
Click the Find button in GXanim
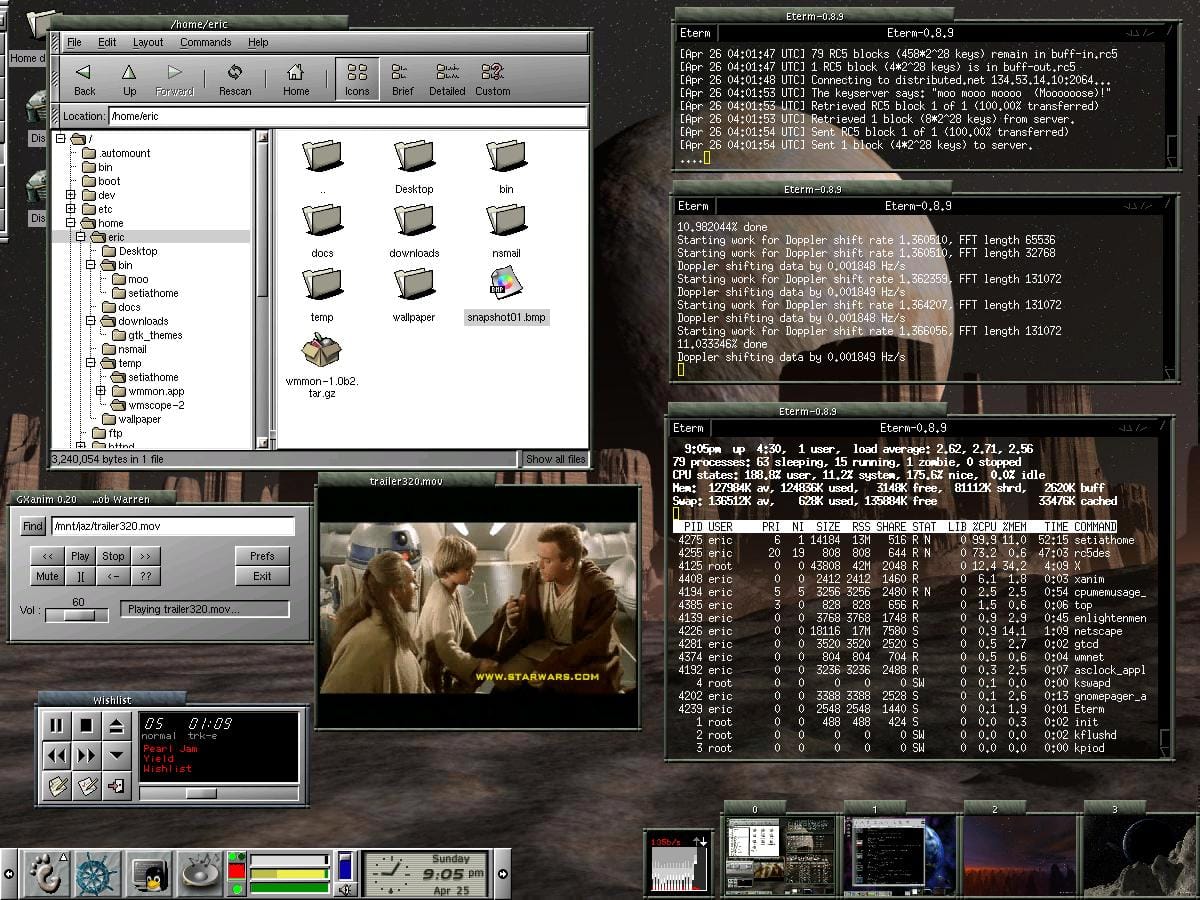tap(33, 526)
